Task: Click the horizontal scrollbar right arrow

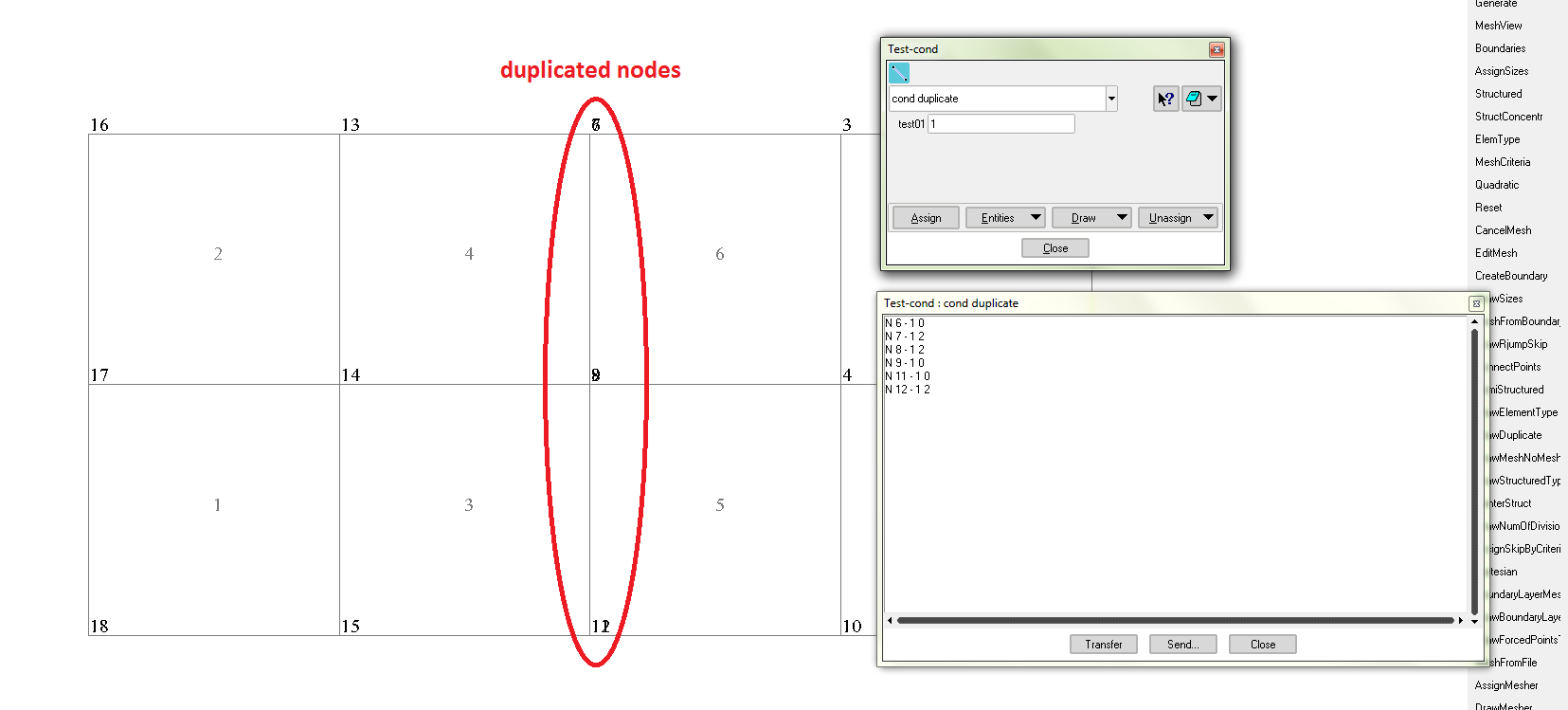Action: tap(1461, 620)
